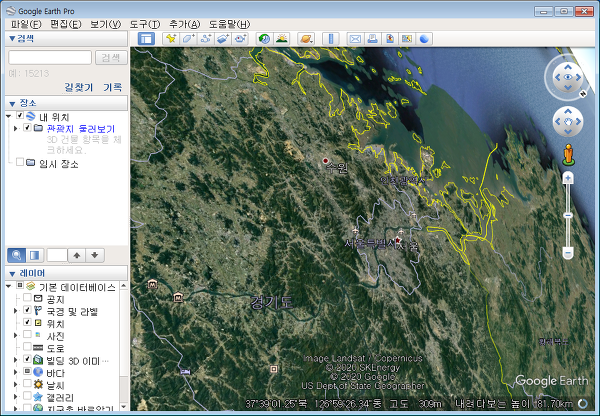The height and width of the screenshot is (416, 600).
Task: Expand the 관광지 둘러보기 folder
Action: 16,129
